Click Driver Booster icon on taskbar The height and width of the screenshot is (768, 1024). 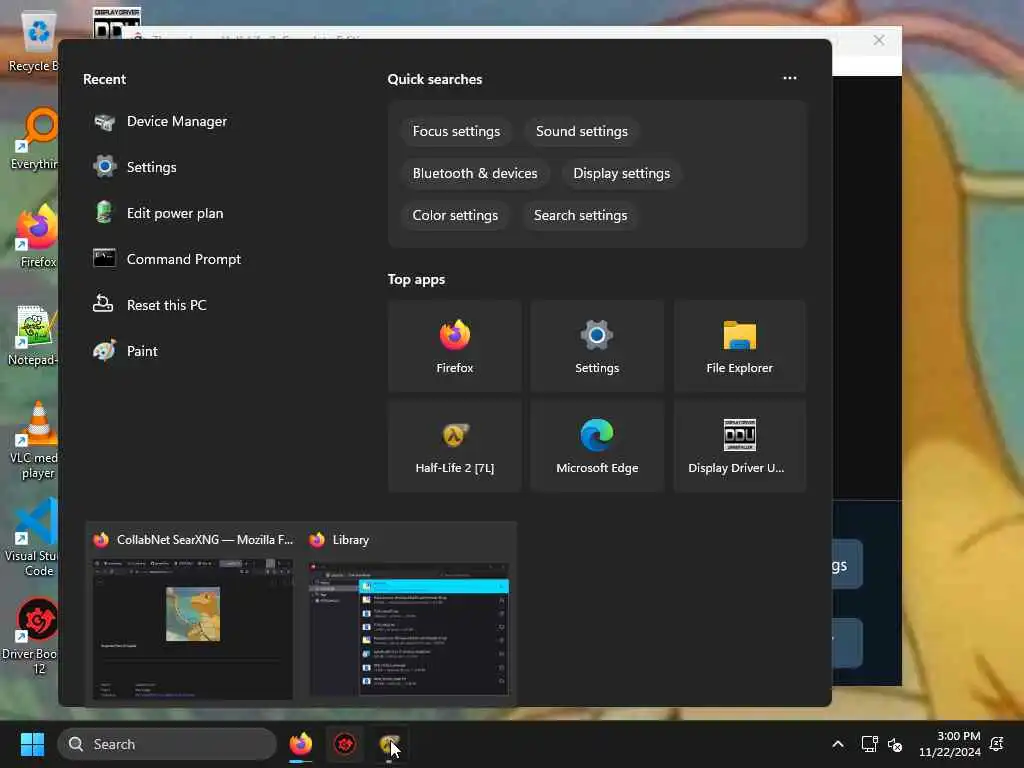tap(345, 744)
